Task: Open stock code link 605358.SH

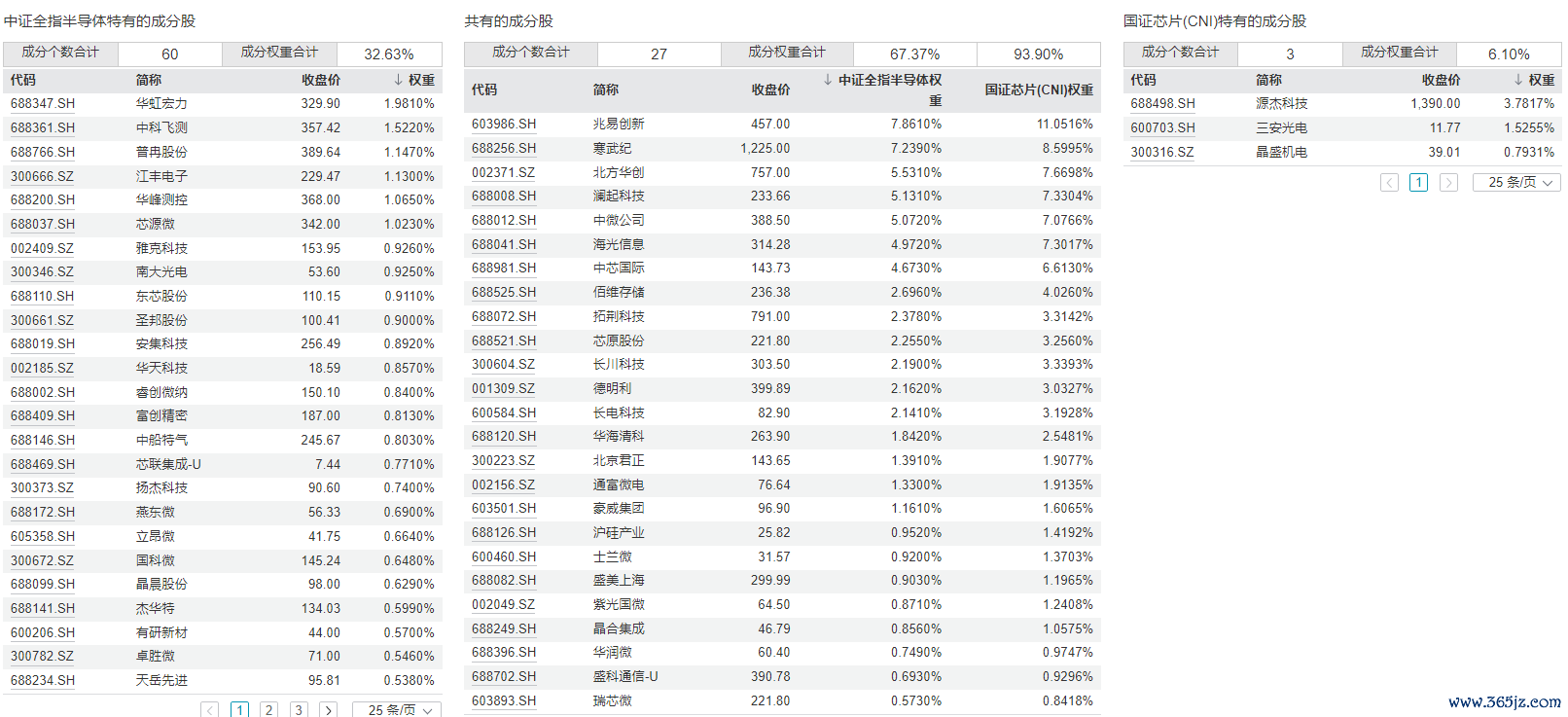Action: [43, 536]
